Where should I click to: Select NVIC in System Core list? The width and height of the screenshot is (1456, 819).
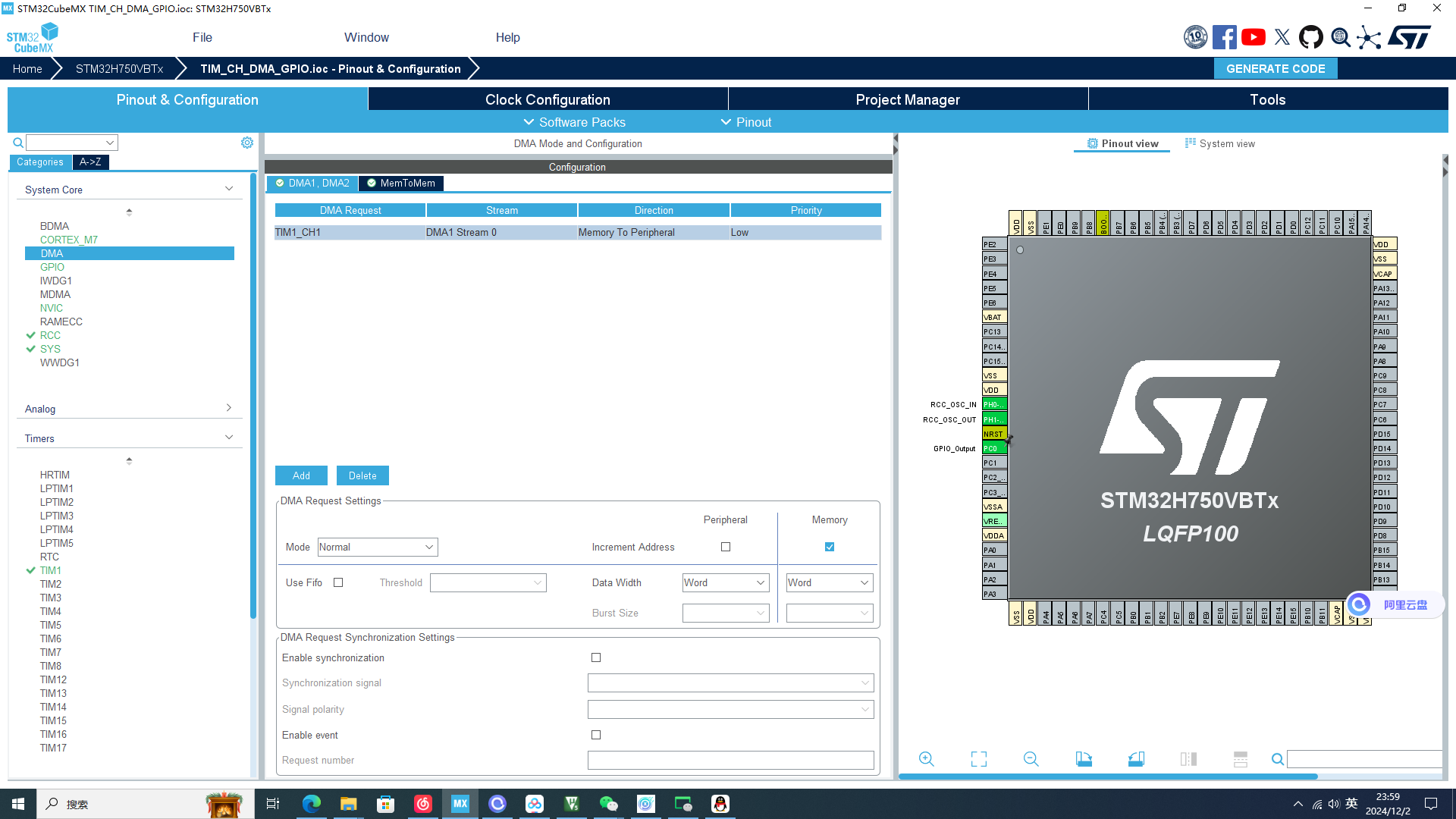pyautogui.click(x=52, y=308)
